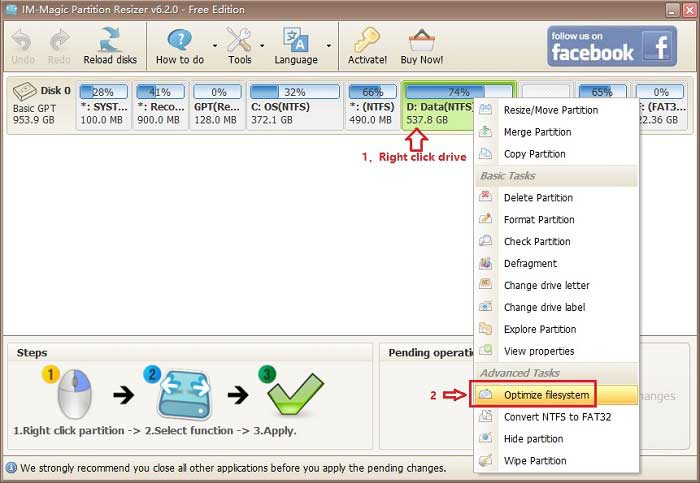Click the Defragment menu icon
700x483 pixels.
click(x=485, y=263)
